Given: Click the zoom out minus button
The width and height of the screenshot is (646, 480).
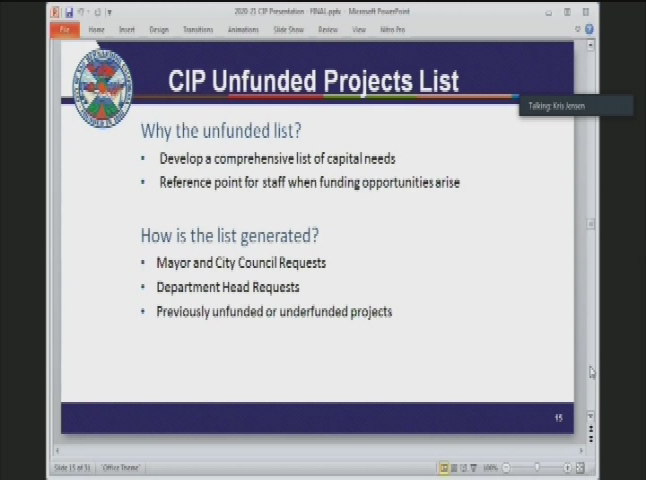Looking at the screenshot, I should click(506, 468).
